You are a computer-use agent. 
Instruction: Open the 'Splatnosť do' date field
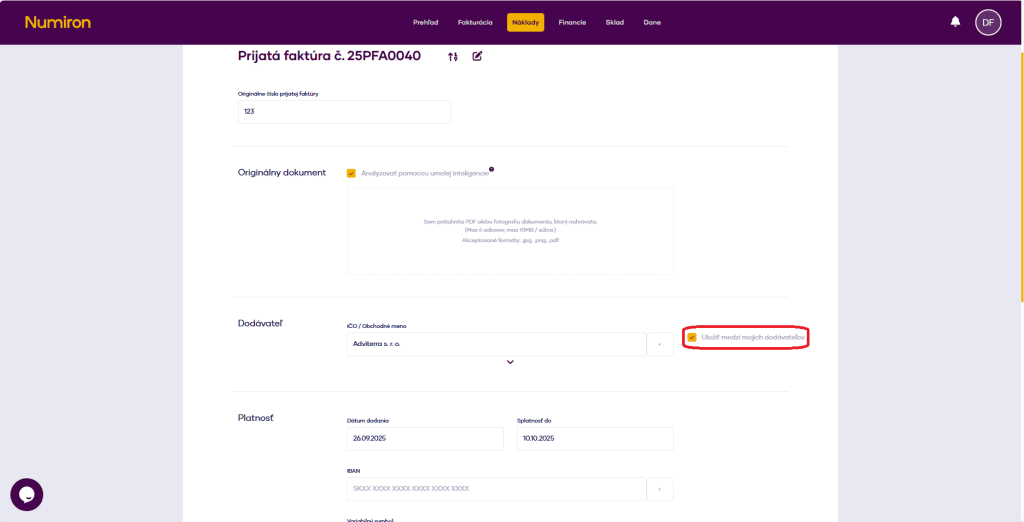coord(594,439)
